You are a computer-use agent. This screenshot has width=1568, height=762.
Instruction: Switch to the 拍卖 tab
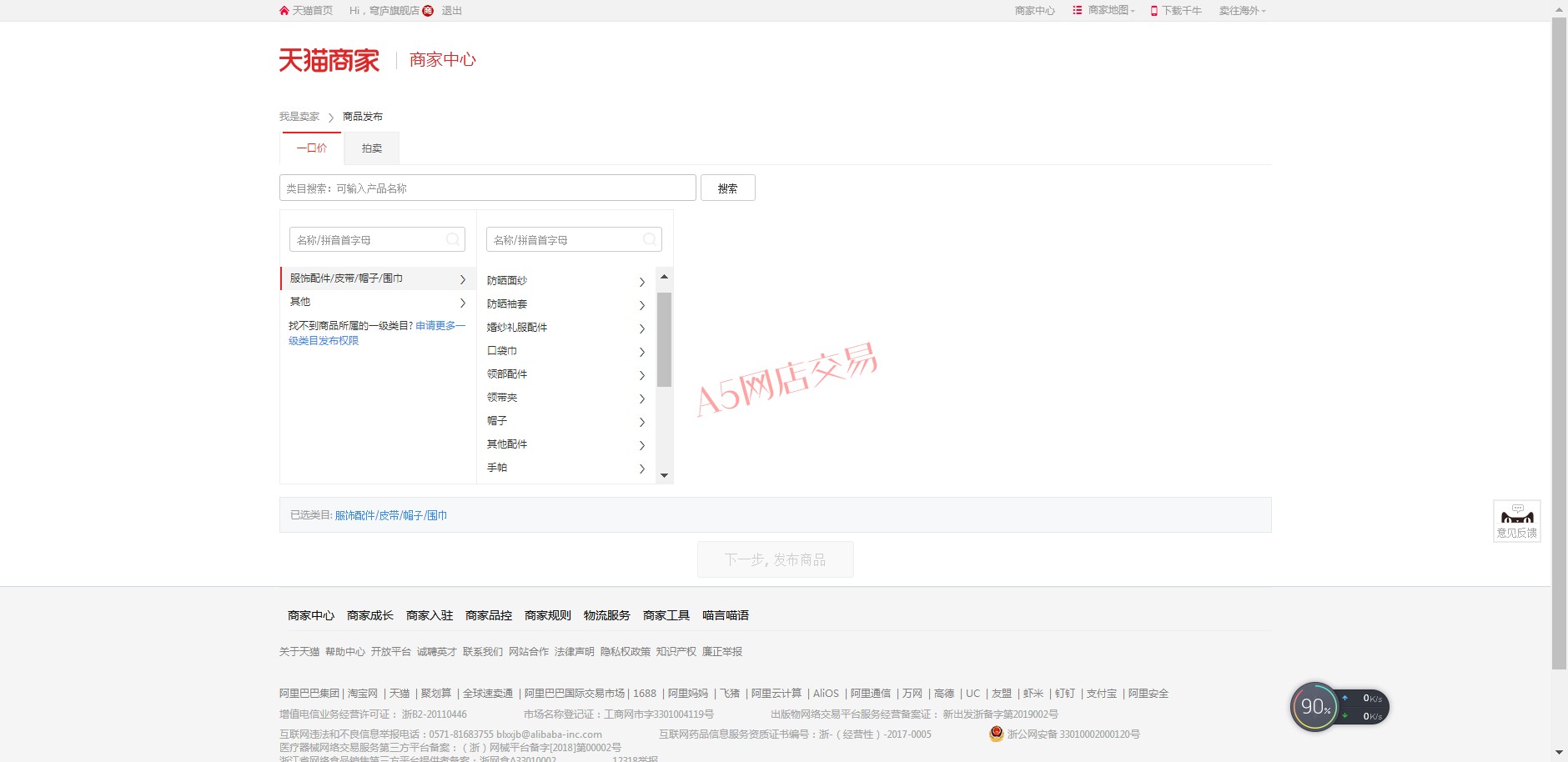click(372, 148)
